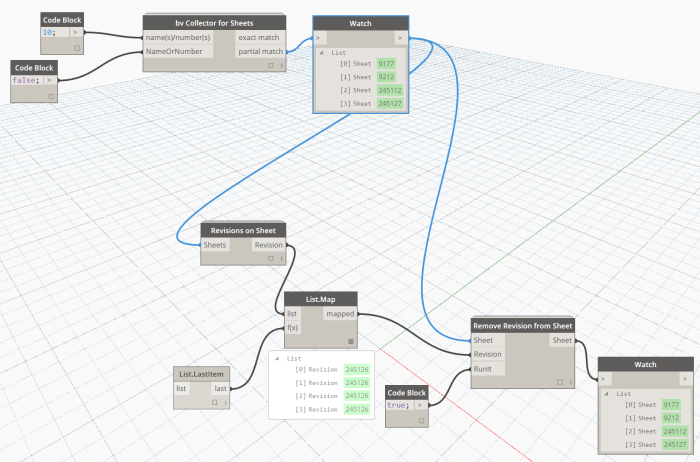This screenshot has width=700, height=462.
Task: Click green Revision ID 245126 at index 0
Action: point(357,369)
